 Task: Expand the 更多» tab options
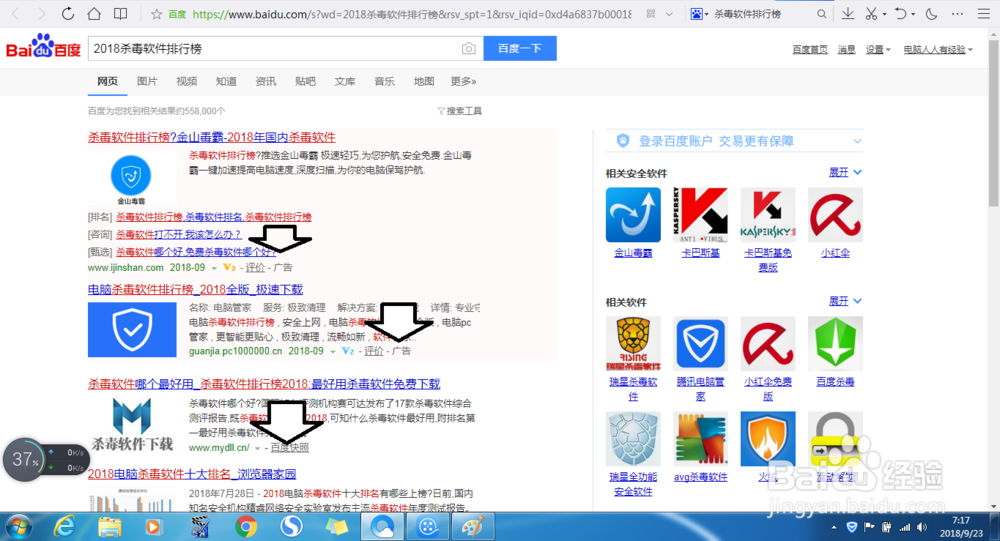click(464, 81)
